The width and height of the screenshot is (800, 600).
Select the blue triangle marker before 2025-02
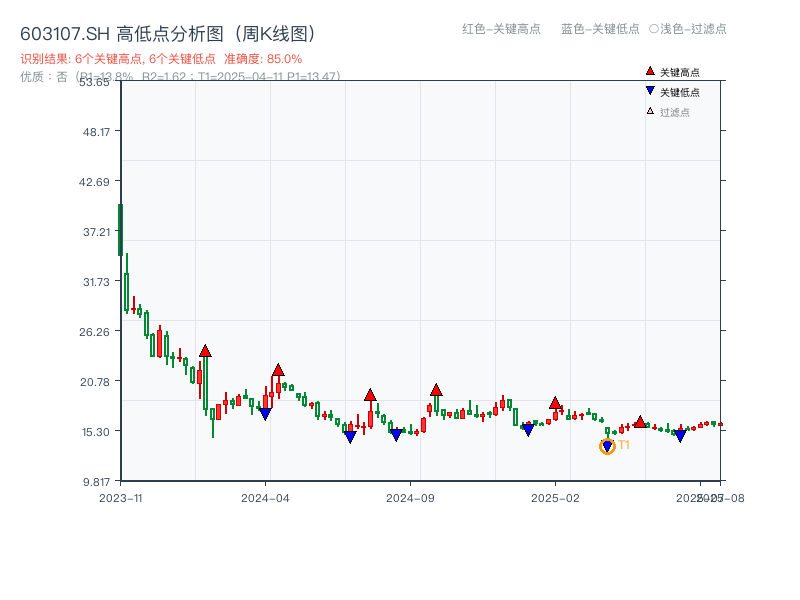(527, 429)
